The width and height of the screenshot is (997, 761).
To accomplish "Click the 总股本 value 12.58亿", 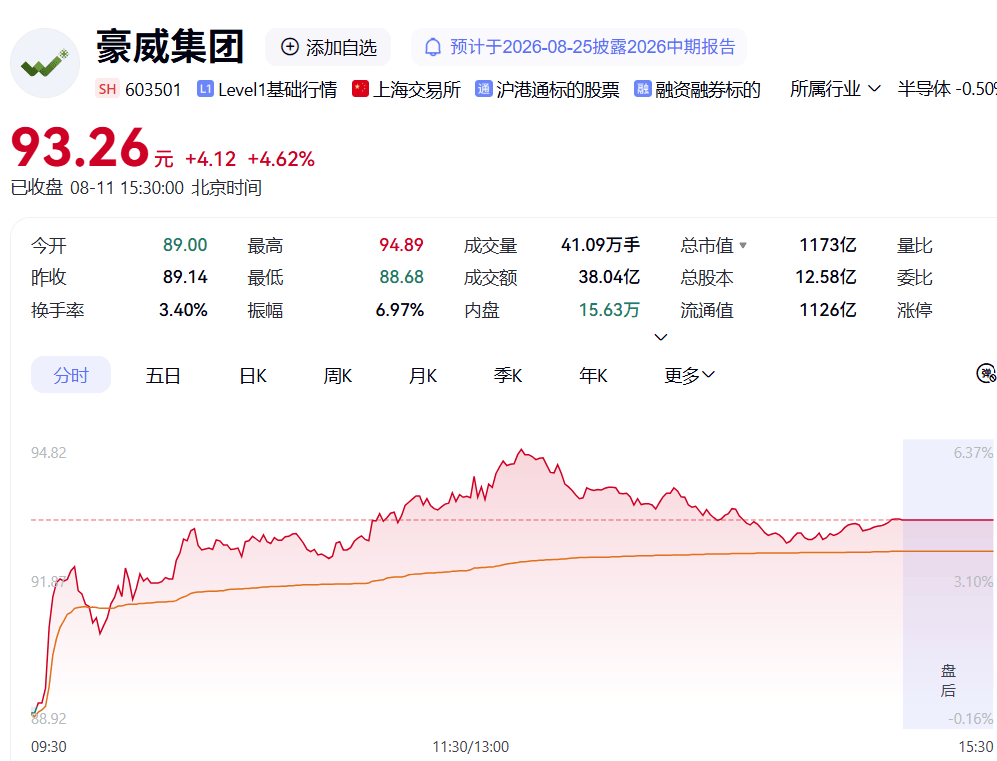I will coord(825,277).
